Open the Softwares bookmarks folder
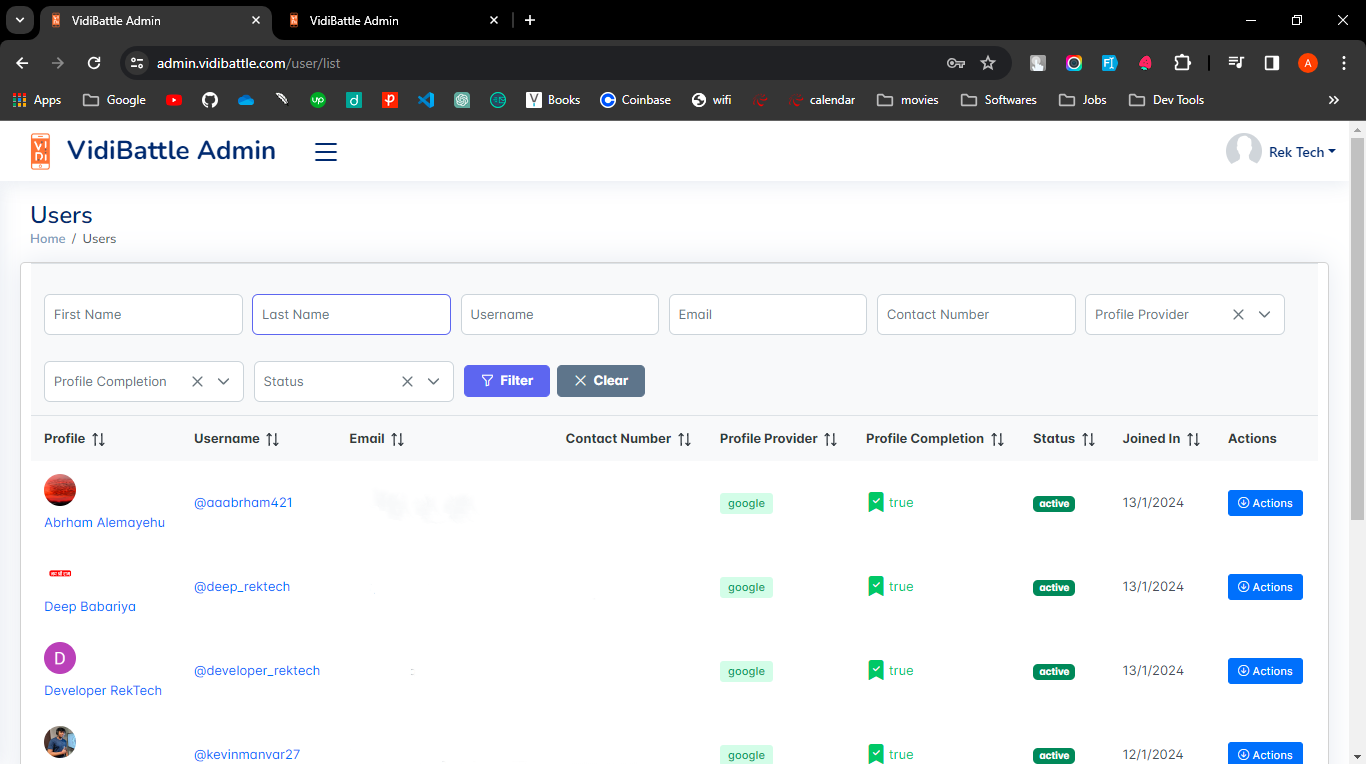1366x764 pixels. pyautogui.click(x=998, y=100)
